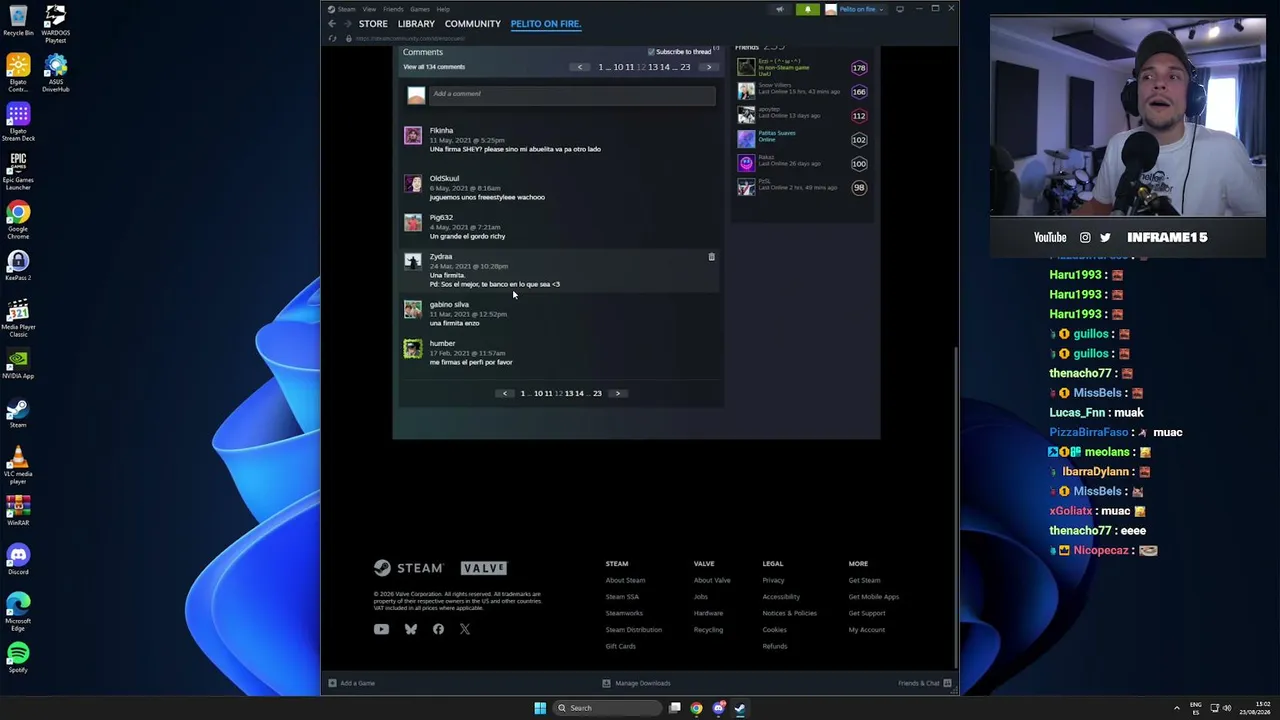Select the WinRAR desktop icon
The width and height of the screenshot is (1280, 720).
coord(18,511)
